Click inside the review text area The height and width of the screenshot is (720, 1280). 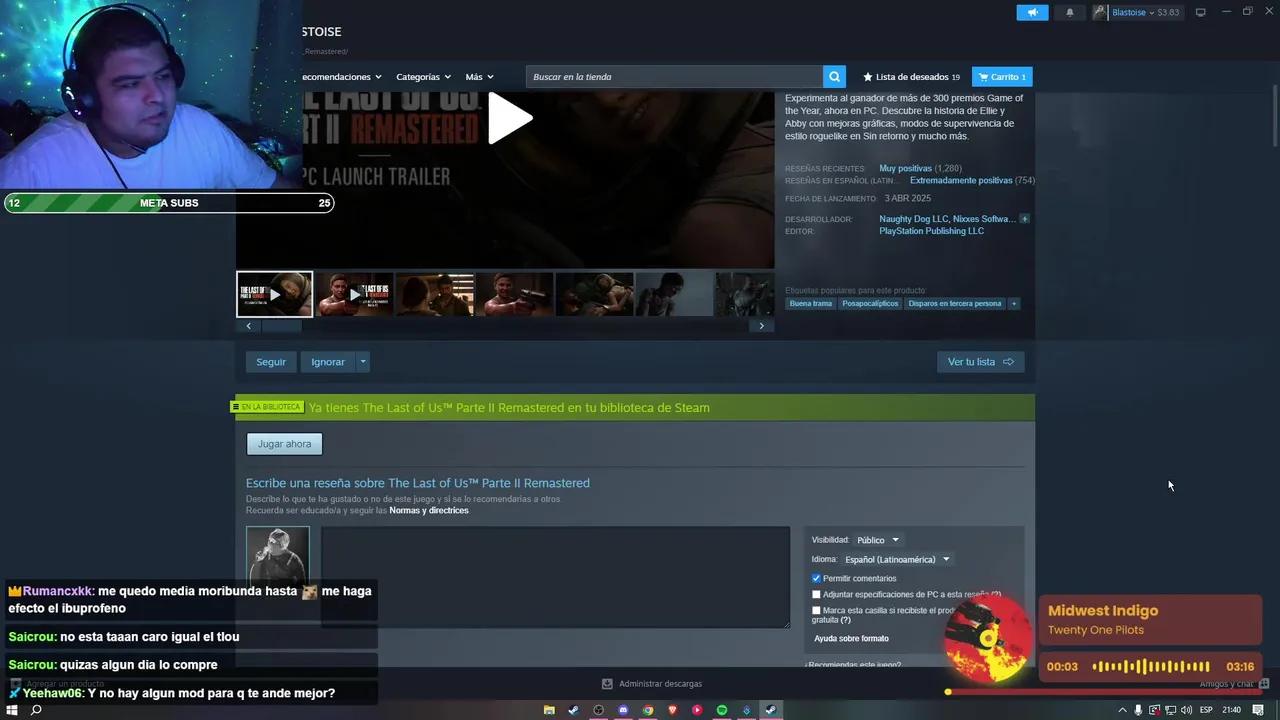click(x=555, y=577)
